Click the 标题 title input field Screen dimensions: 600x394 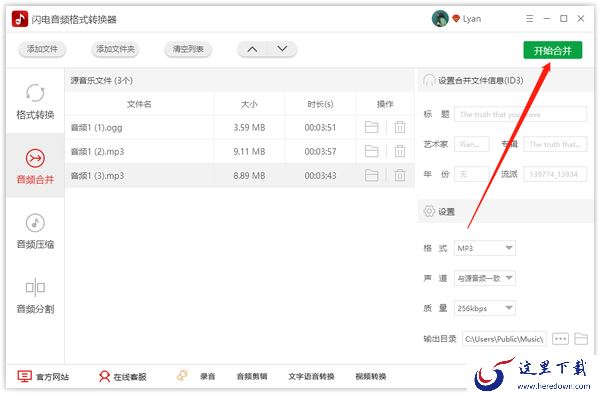[x=520, y=114]
